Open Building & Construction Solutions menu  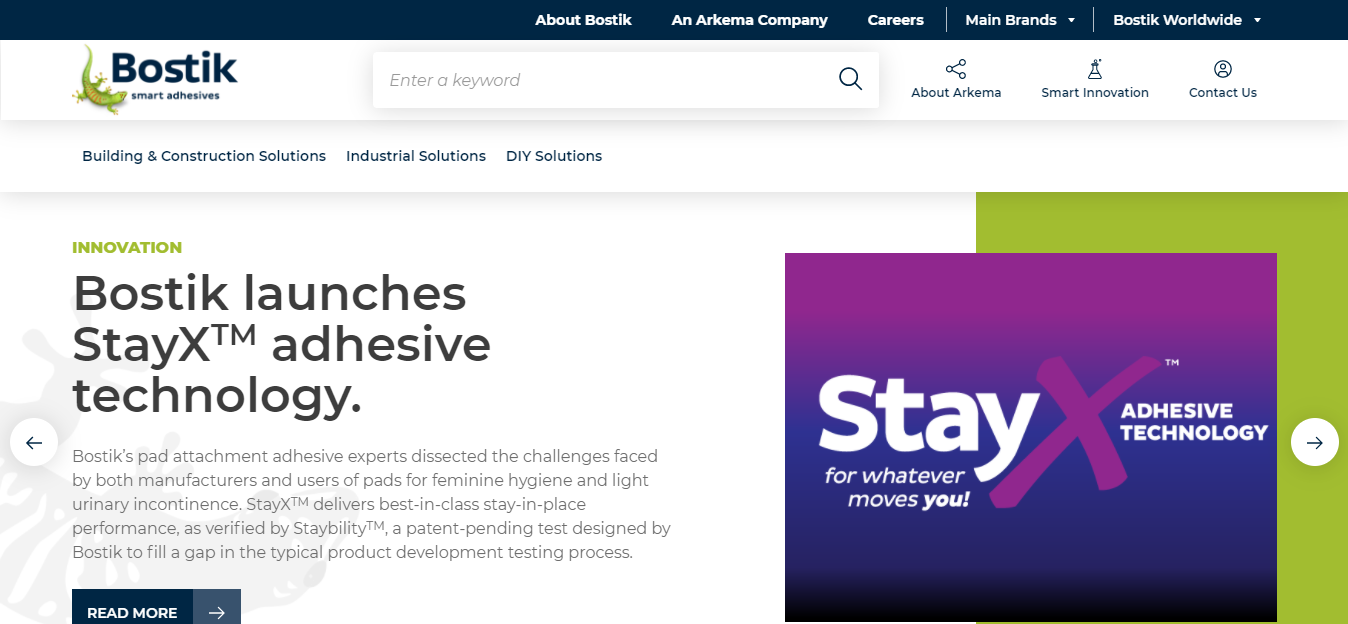tap(204, 156)
